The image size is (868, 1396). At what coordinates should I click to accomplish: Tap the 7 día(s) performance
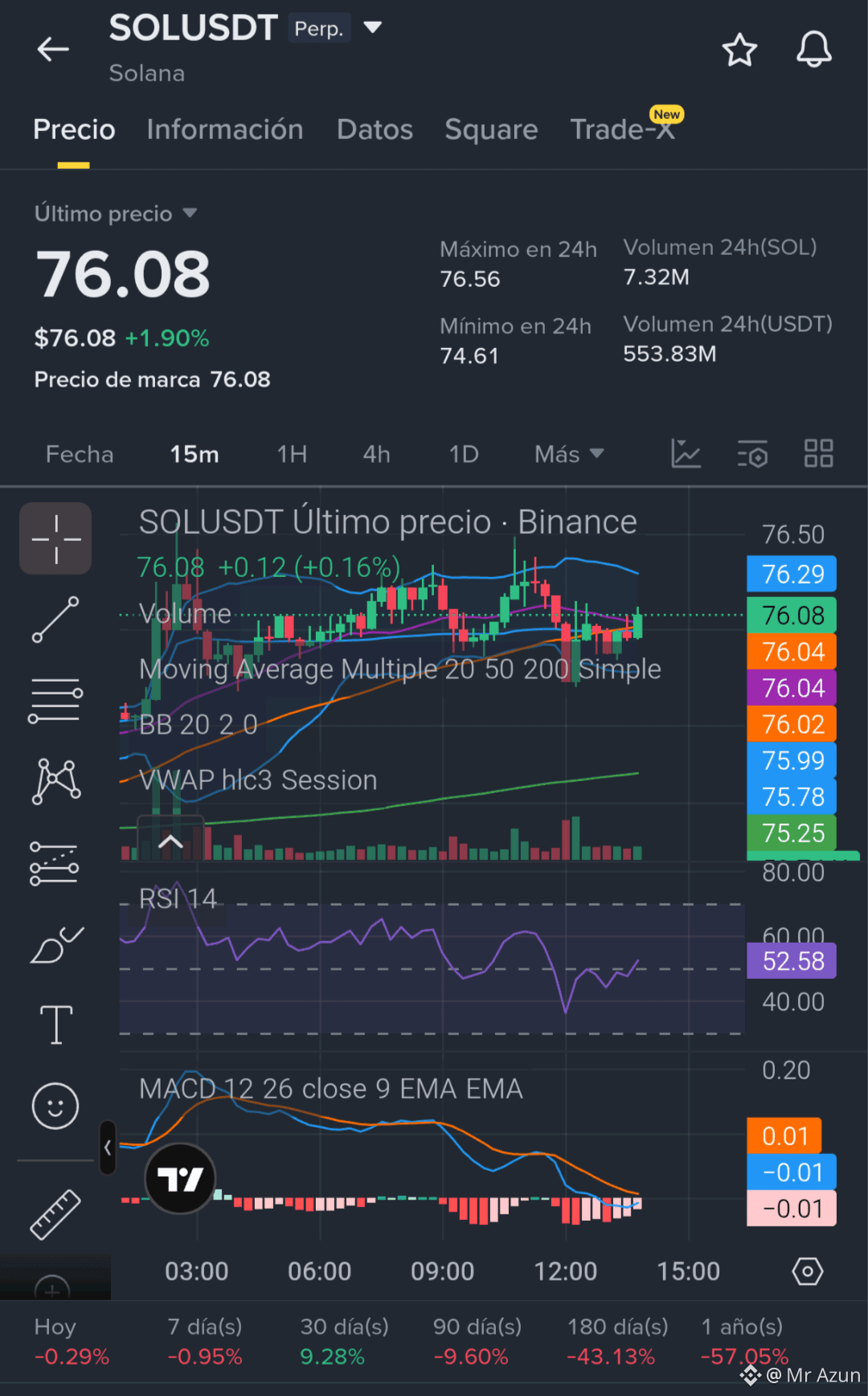(x=205, y=1341)
